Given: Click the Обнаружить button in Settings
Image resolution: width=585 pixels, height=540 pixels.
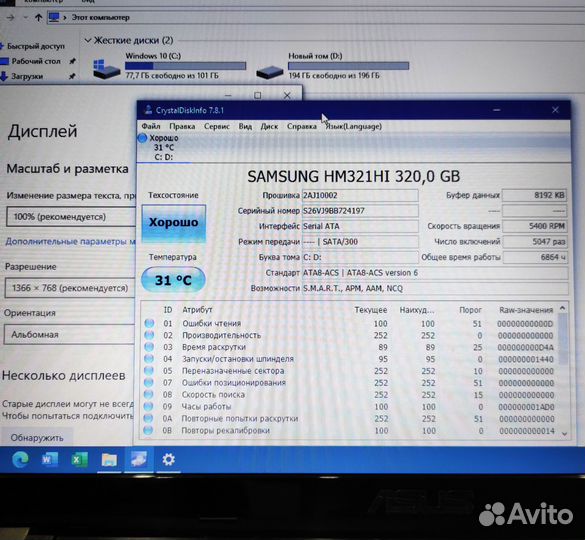Looking at the screenshot, I should [x=37, y=437].
